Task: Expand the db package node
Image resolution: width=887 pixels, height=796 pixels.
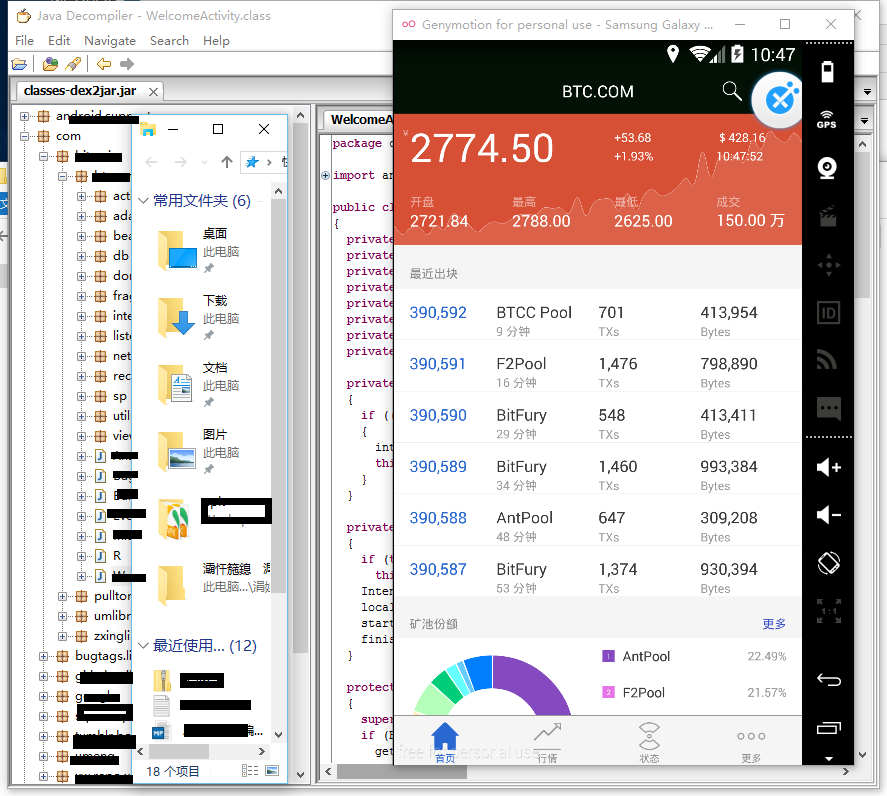Action: pyautogui.click(x=81, y=256)
